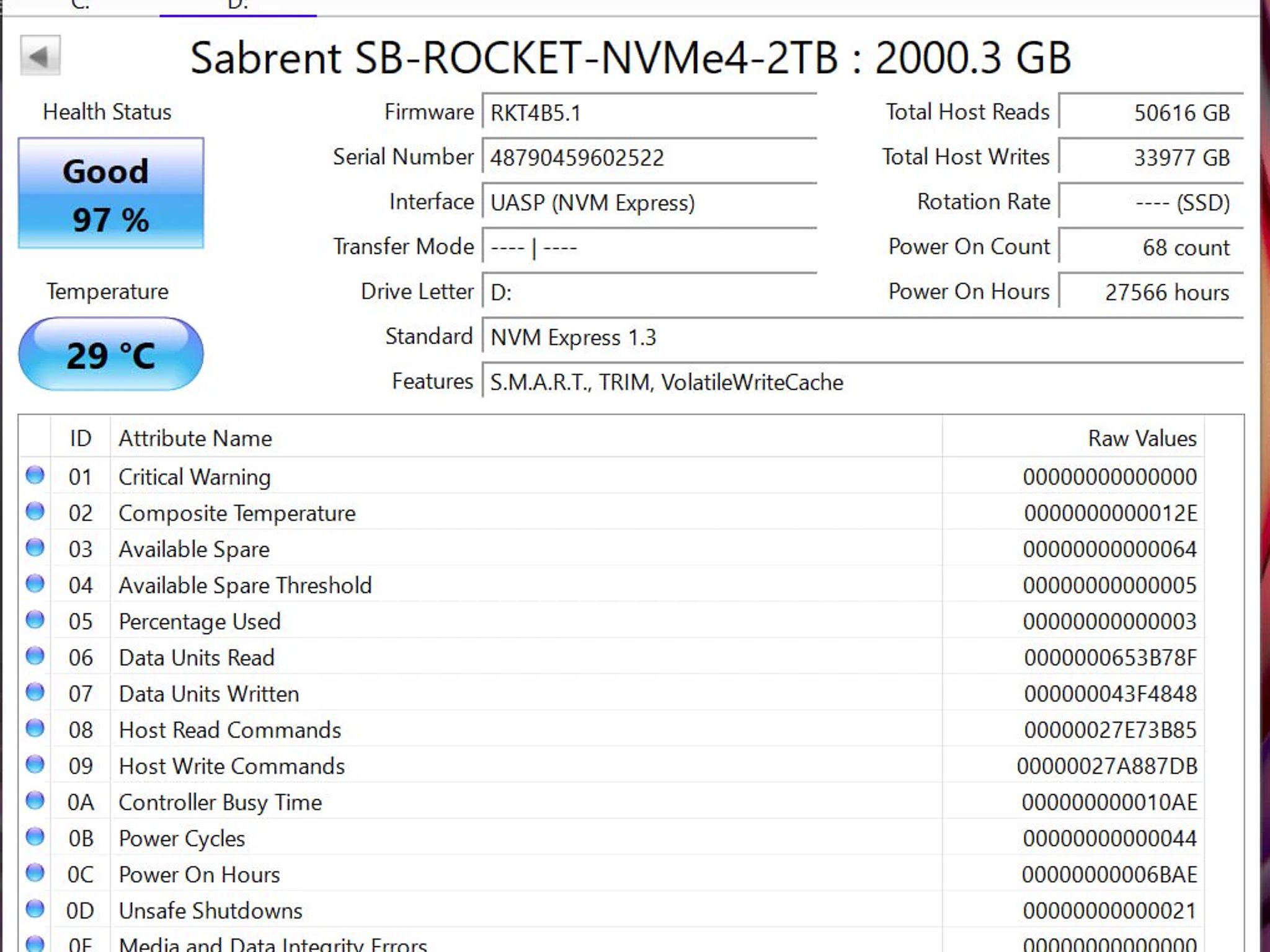Click the status circle for Composite Temperature

click(35, 511)
